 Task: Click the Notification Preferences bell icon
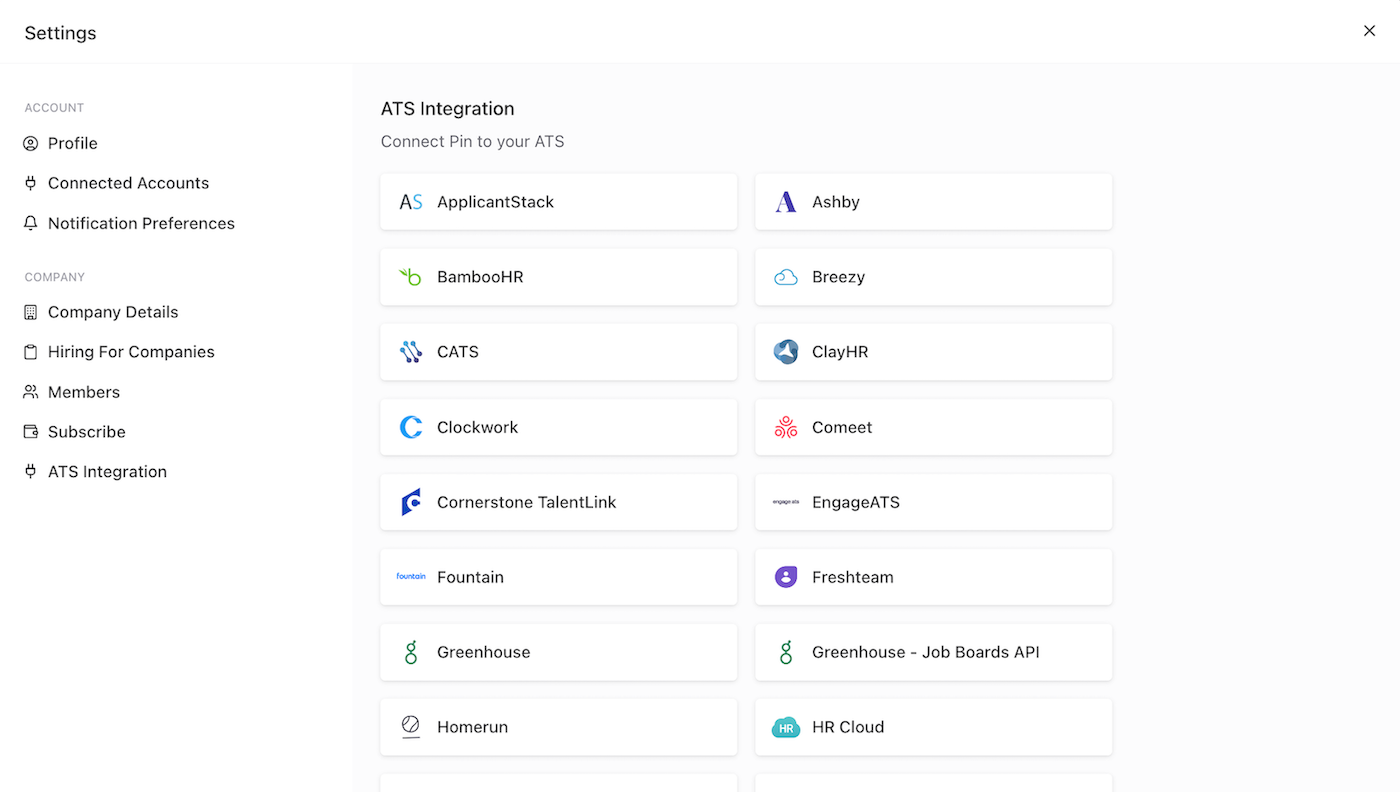[31, 224]
